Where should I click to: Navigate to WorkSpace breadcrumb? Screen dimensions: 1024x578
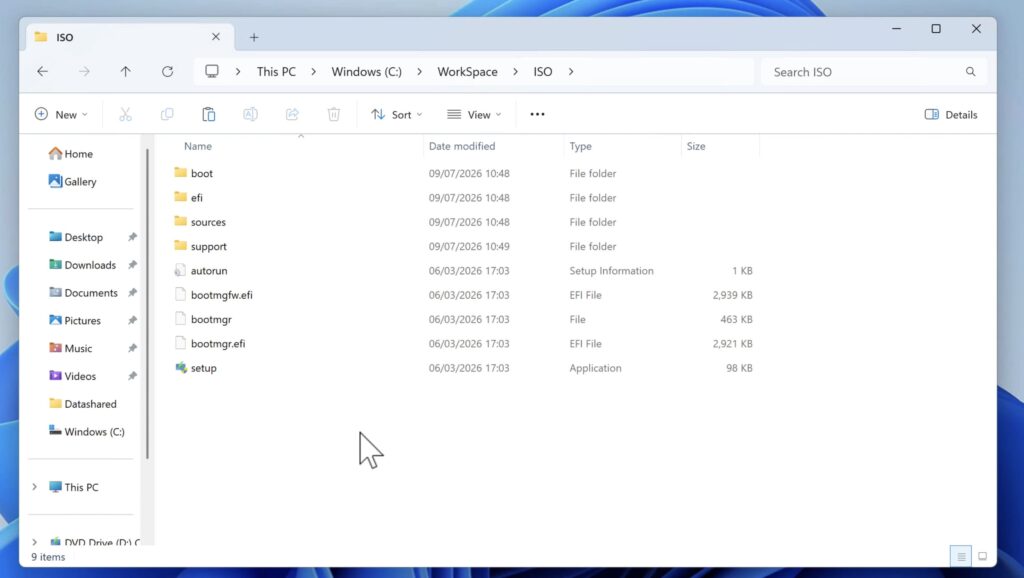point(468,72)
